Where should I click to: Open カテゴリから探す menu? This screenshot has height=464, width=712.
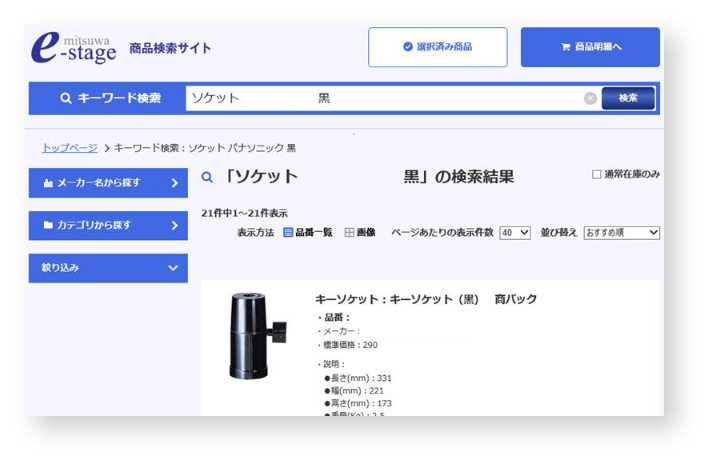[x=108, y=225]
